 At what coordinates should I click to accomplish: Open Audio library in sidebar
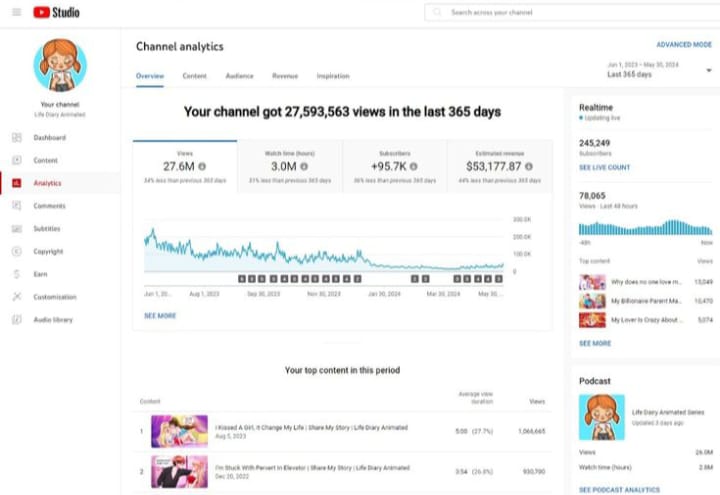tap(52, 320)
